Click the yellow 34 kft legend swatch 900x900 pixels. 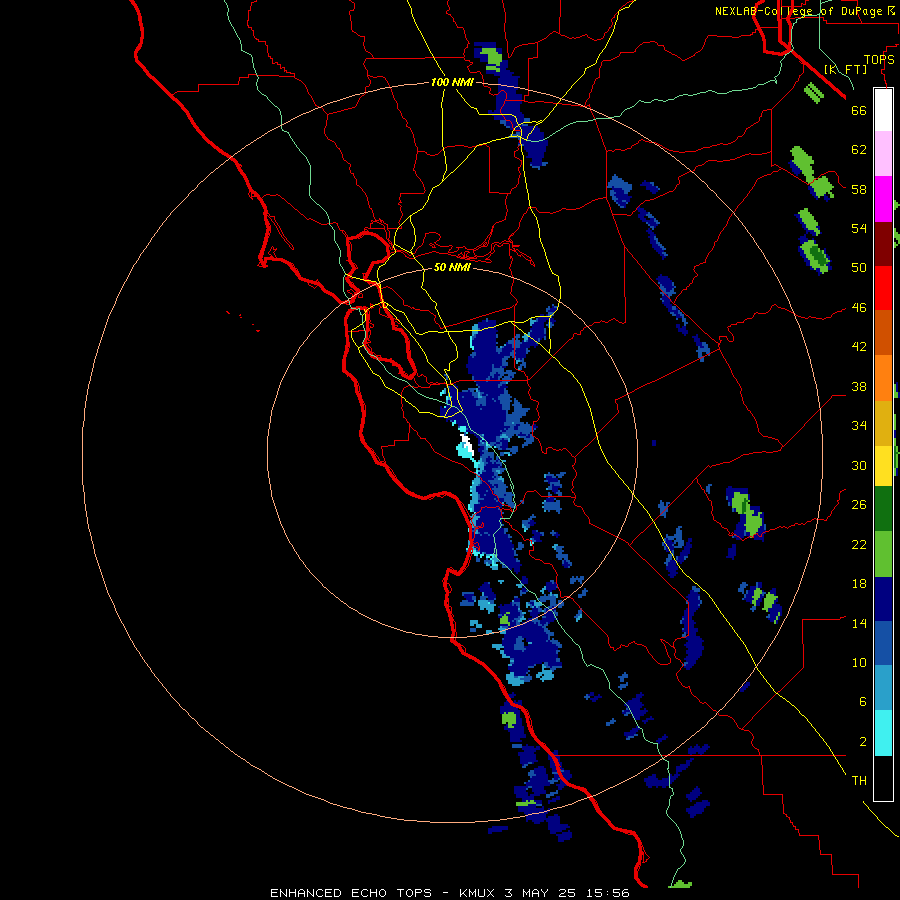click(883, 466)
